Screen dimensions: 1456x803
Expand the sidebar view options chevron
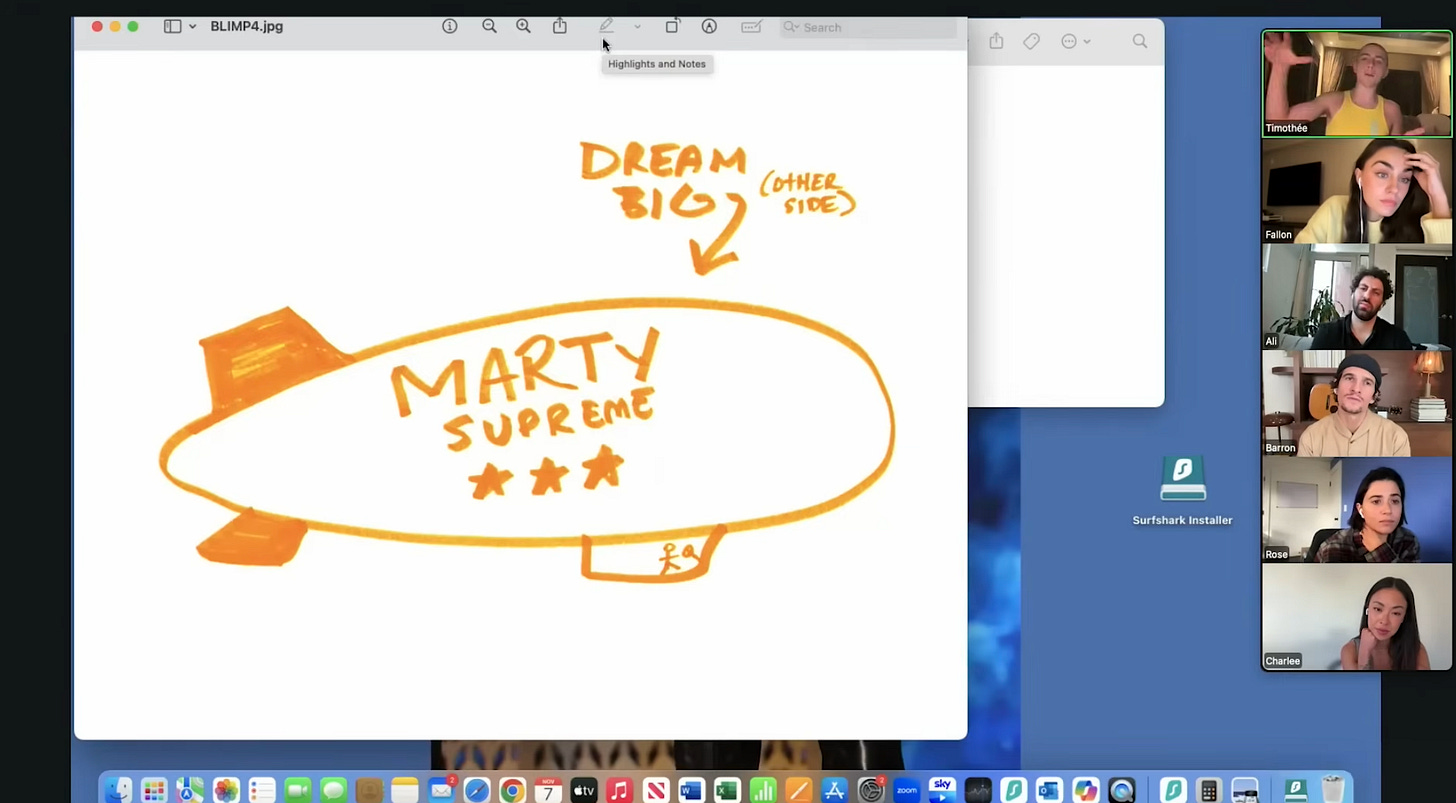(x=192, y=27)
